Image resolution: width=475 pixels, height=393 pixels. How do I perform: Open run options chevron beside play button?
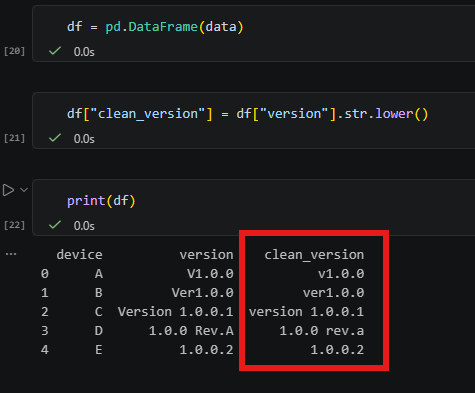(24, 190)
